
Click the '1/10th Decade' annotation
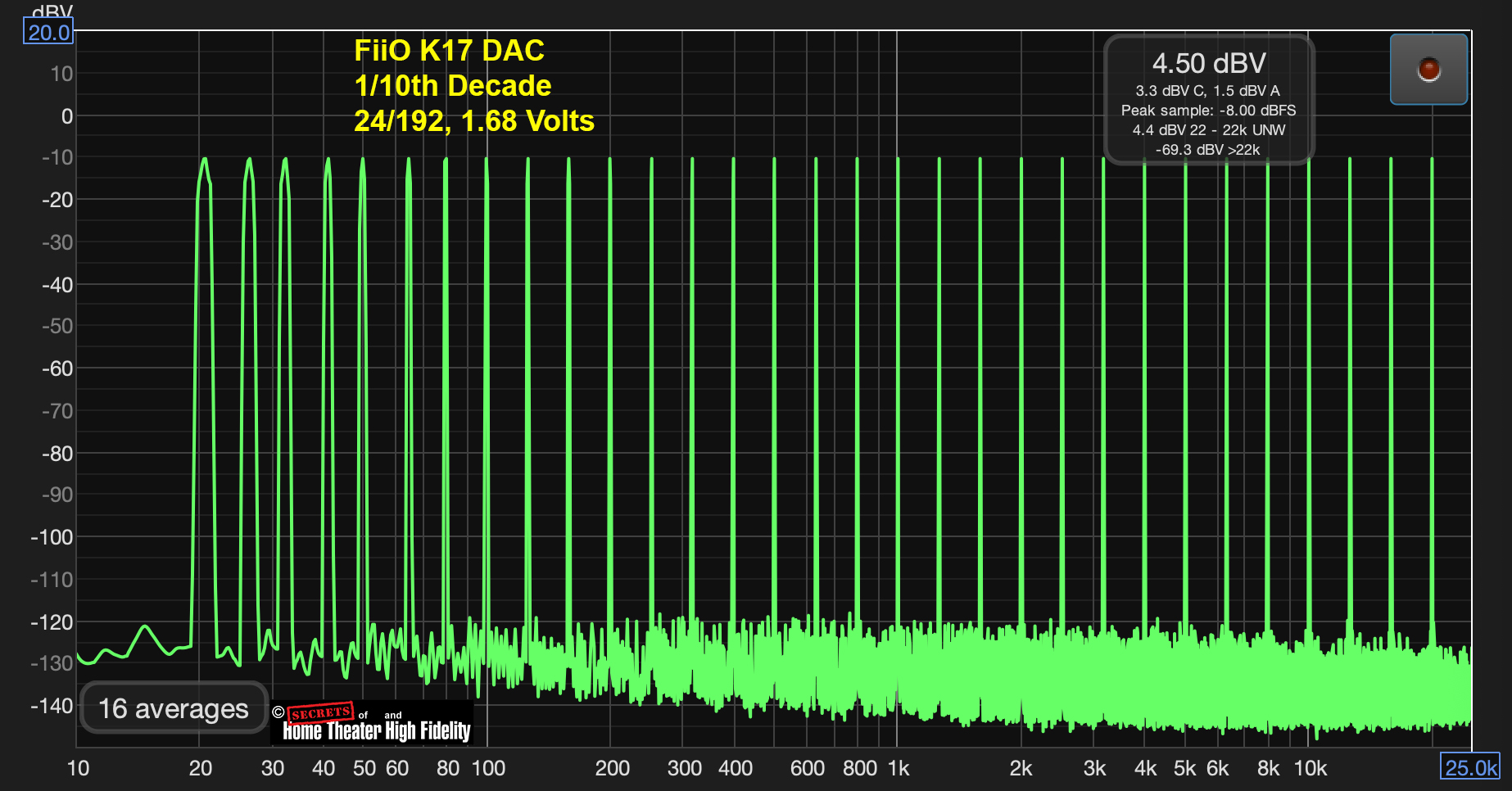[453, 86]
